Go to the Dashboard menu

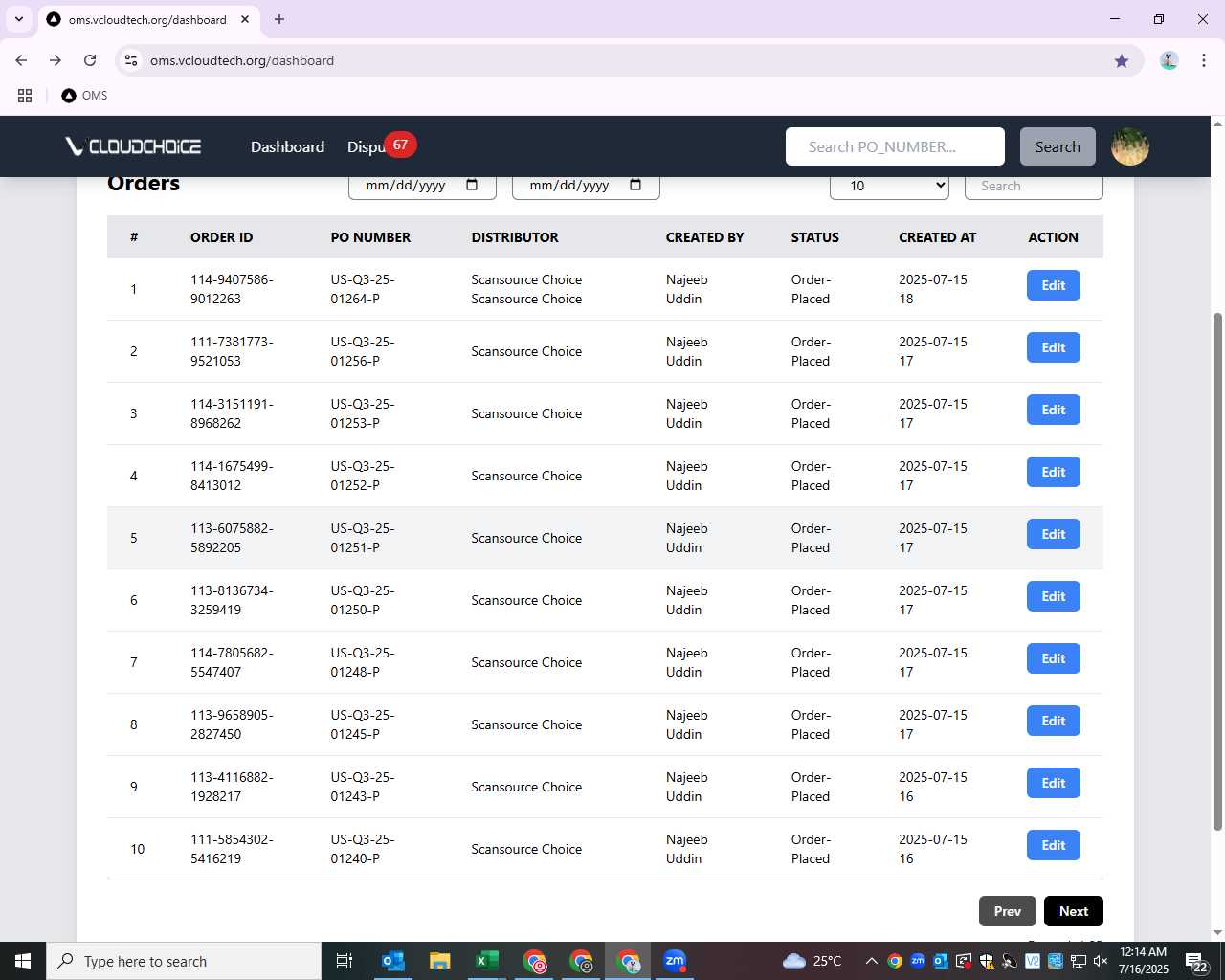[287, 146]
